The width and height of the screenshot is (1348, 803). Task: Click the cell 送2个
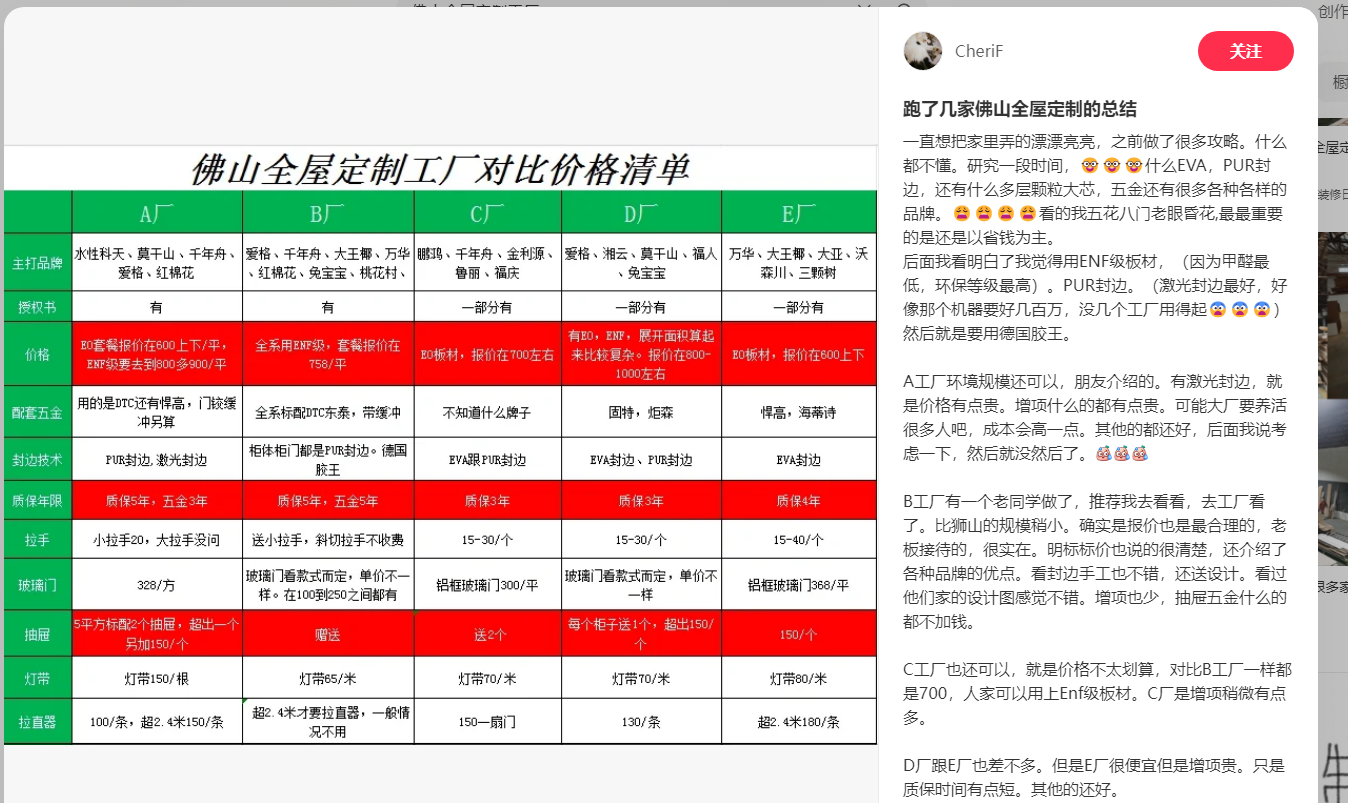coord(487,633)
